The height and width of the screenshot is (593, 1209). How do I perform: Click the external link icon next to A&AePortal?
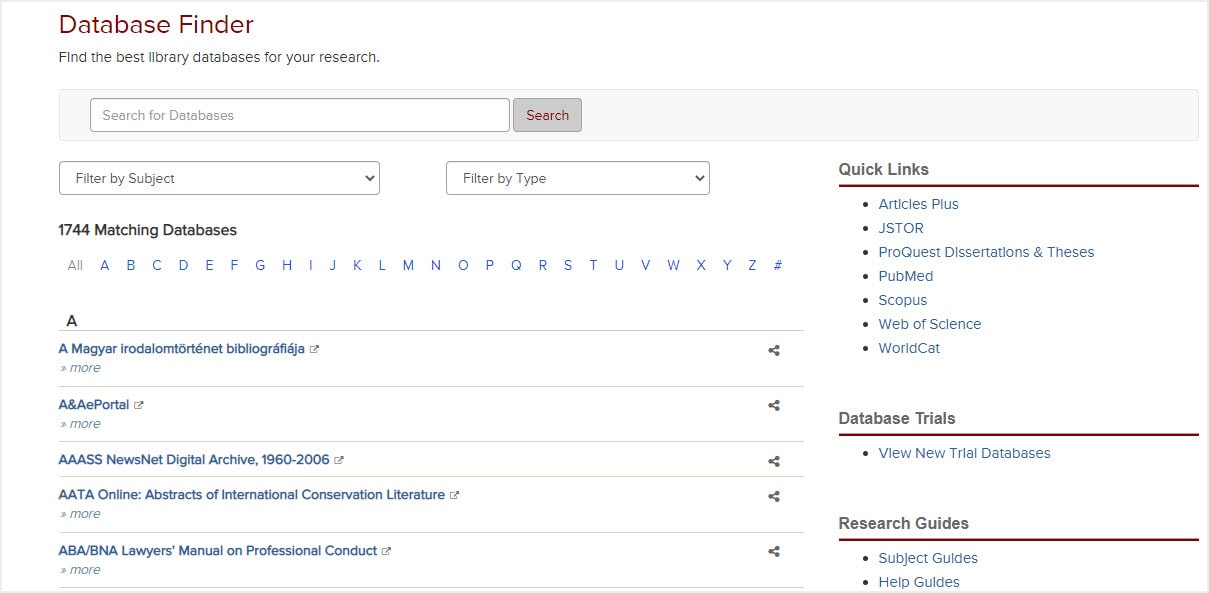pyautogui.click(x=137, y=404)
